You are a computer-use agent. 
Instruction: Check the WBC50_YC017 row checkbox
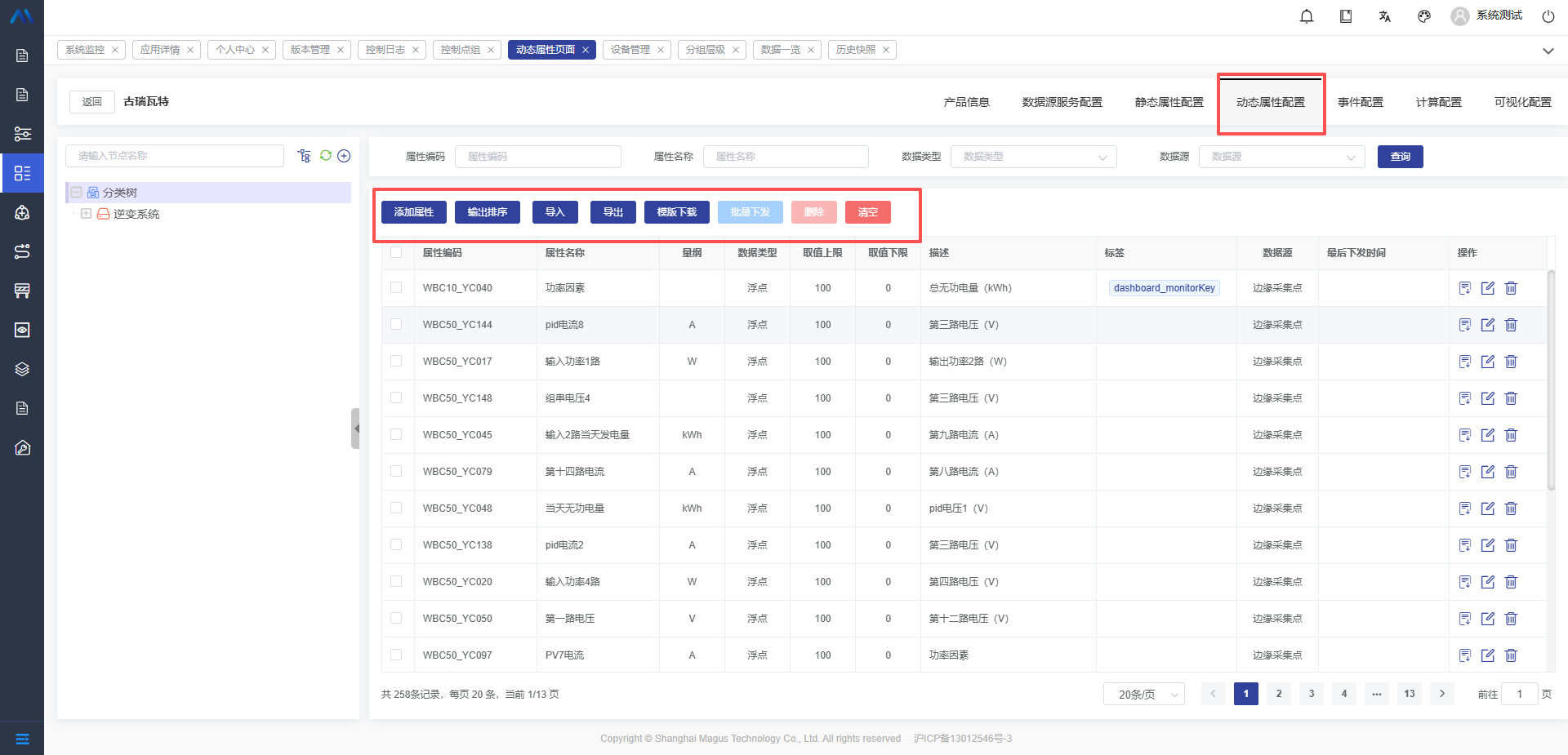(396, 361)
